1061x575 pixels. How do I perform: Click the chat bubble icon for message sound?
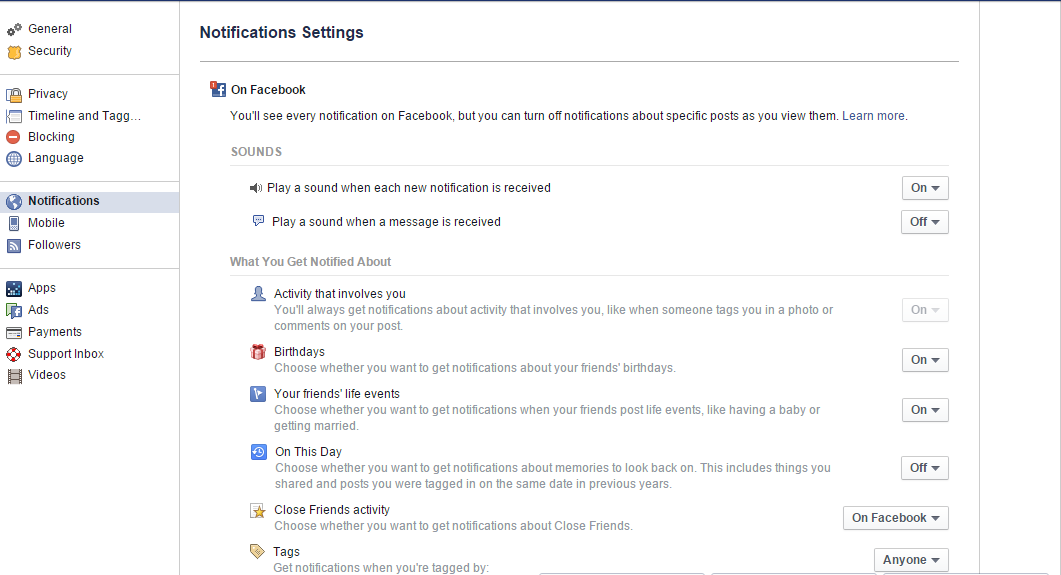pos(258,221)
